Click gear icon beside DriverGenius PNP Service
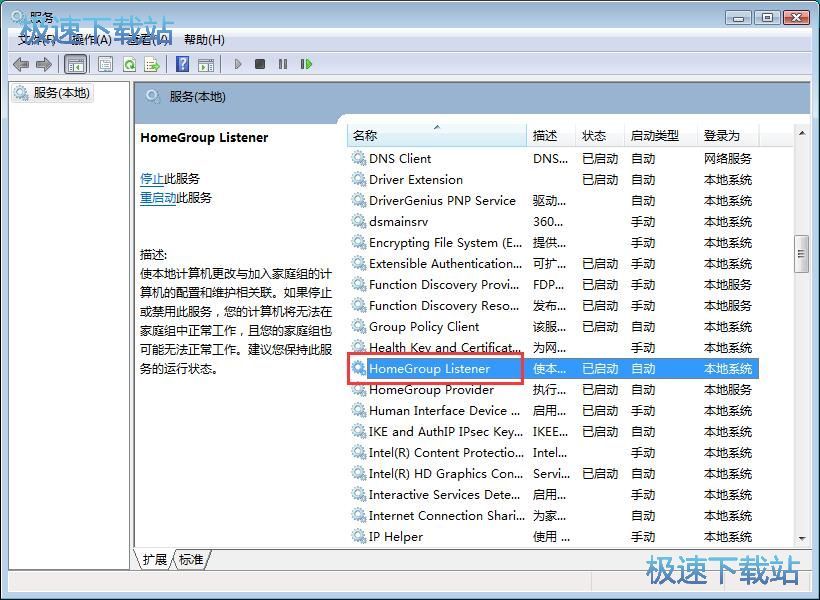 click(x=358, y=200)
